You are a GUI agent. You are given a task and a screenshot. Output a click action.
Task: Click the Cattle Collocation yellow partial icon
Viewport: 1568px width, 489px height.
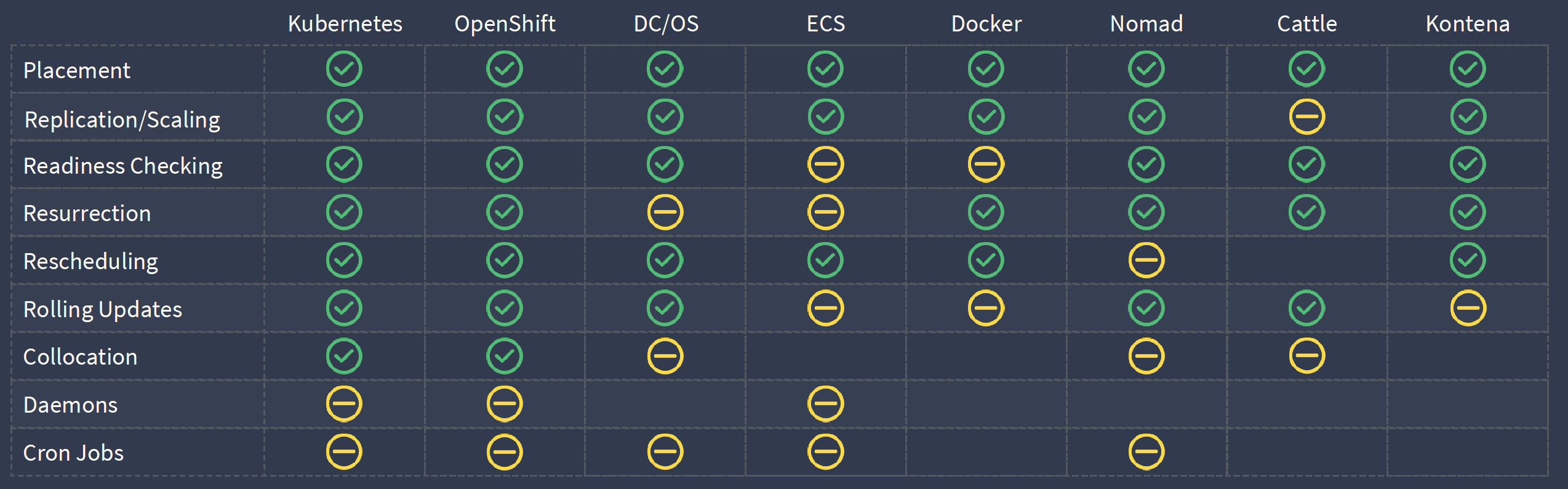(1307, 356)
